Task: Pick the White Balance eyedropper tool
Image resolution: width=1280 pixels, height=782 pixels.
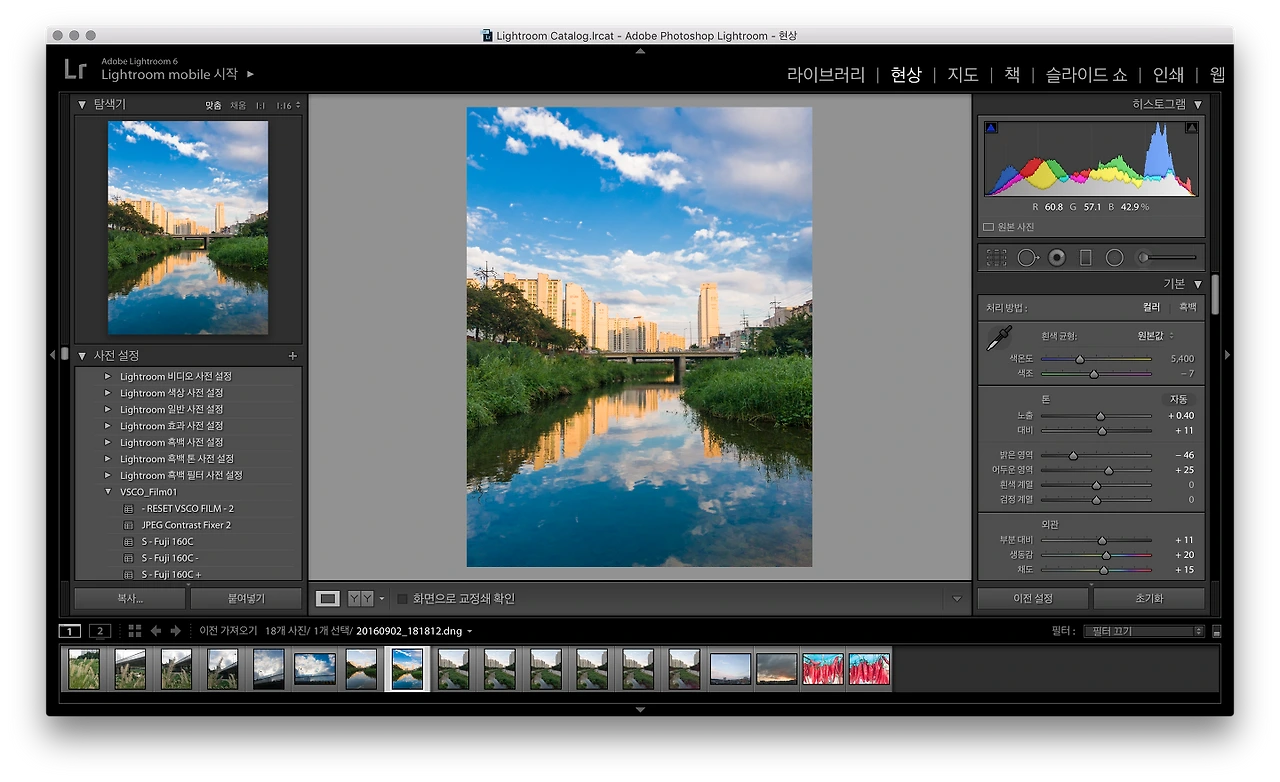Action: 999,339
